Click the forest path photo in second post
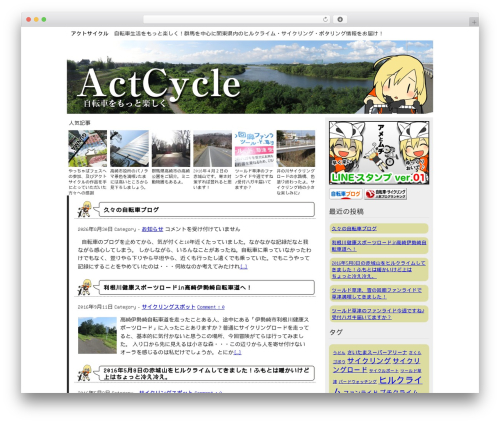Image resolution: width=500 pixels, height=423 pixels. coord(97,335)
